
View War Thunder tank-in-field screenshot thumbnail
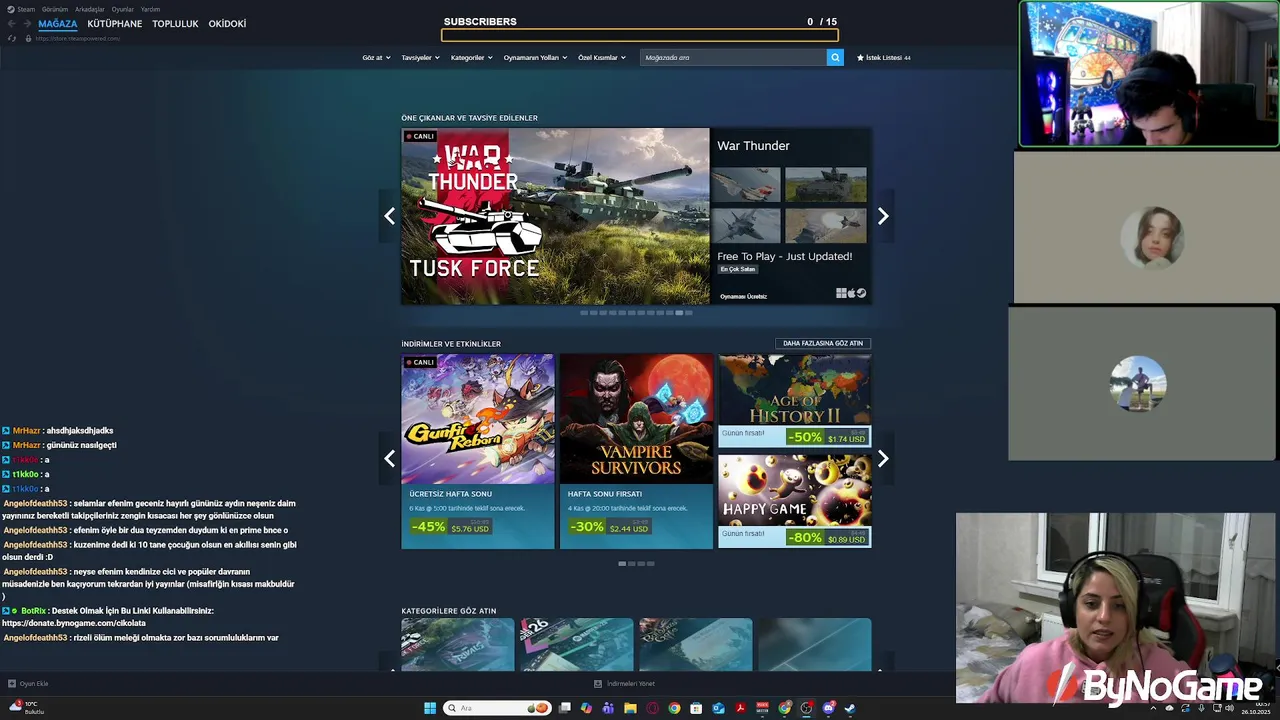click(826, 185)
